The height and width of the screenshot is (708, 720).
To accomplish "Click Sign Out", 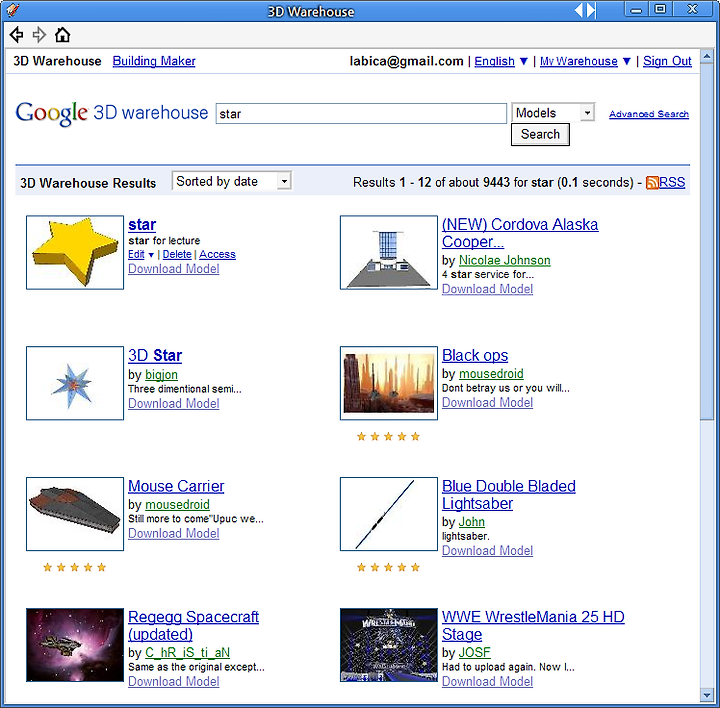I will click(x=667, y=61).
